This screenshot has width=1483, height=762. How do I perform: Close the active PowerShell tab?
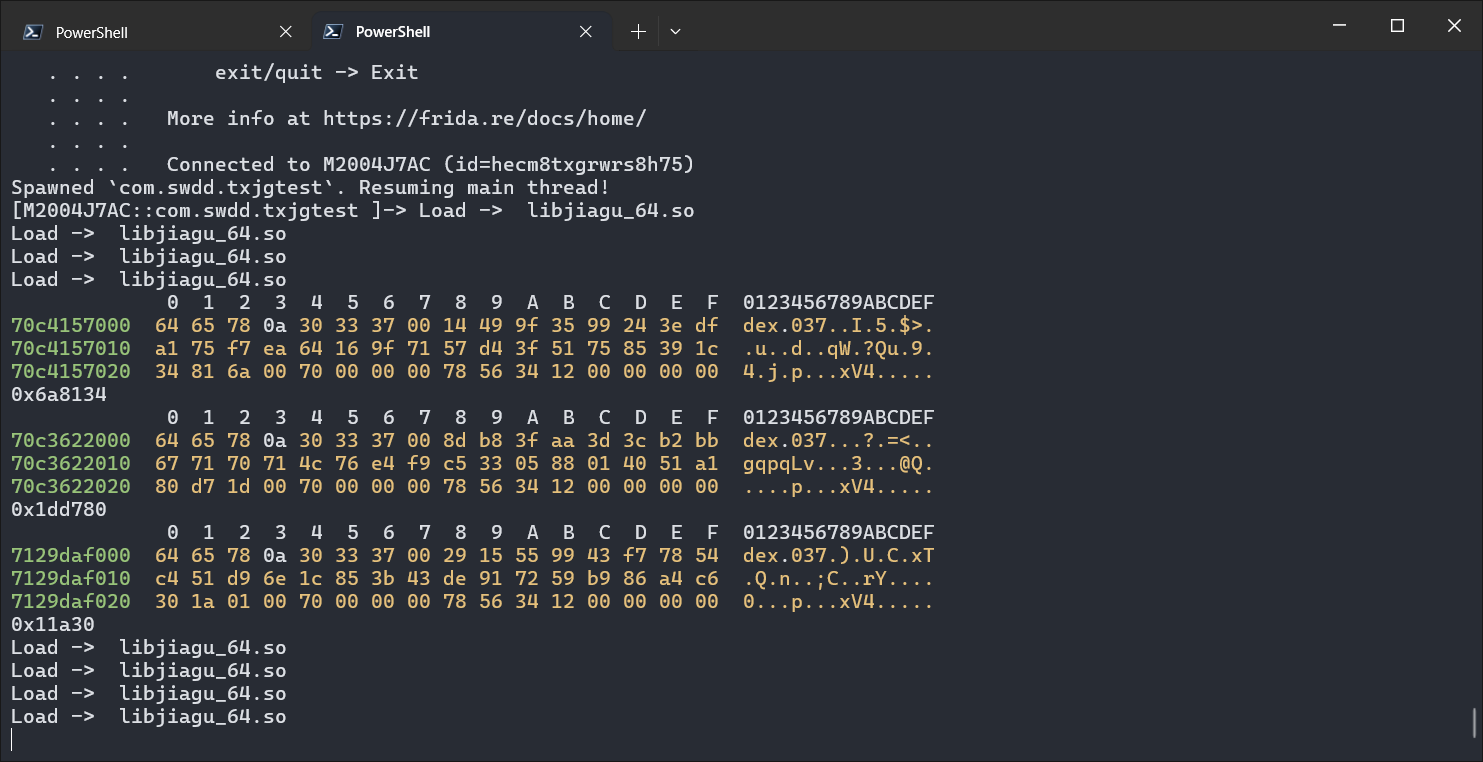[586, 32]
